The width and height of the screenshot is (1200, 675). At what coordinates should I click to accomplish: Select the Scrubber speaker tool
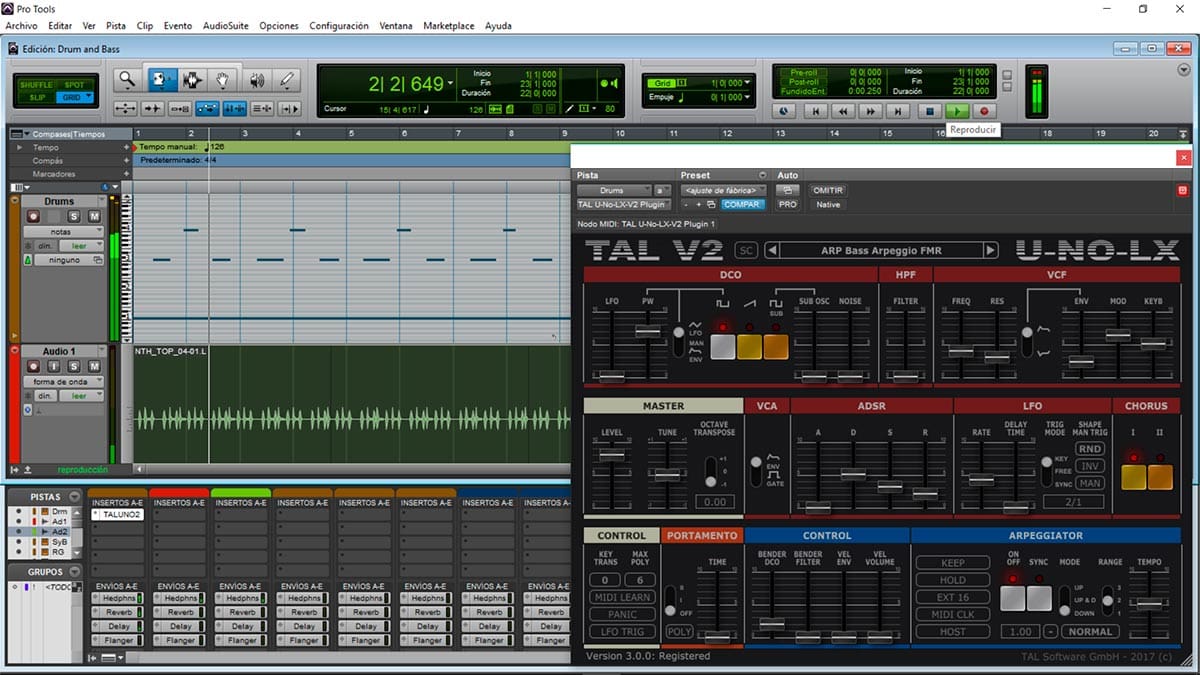(256, 80)
